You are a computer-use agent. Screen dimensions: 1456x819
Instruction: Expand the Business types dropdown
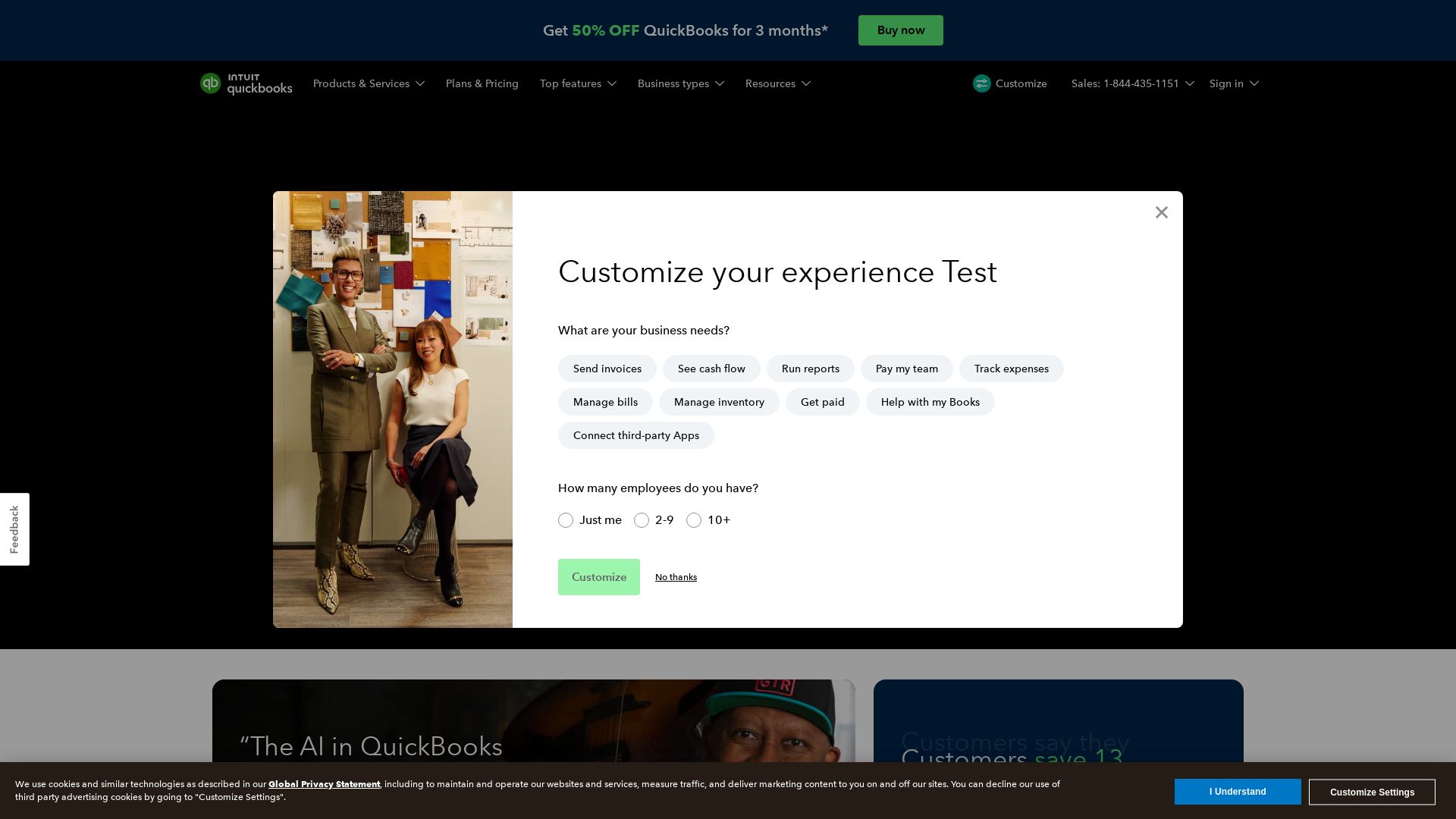coord(681,83)
